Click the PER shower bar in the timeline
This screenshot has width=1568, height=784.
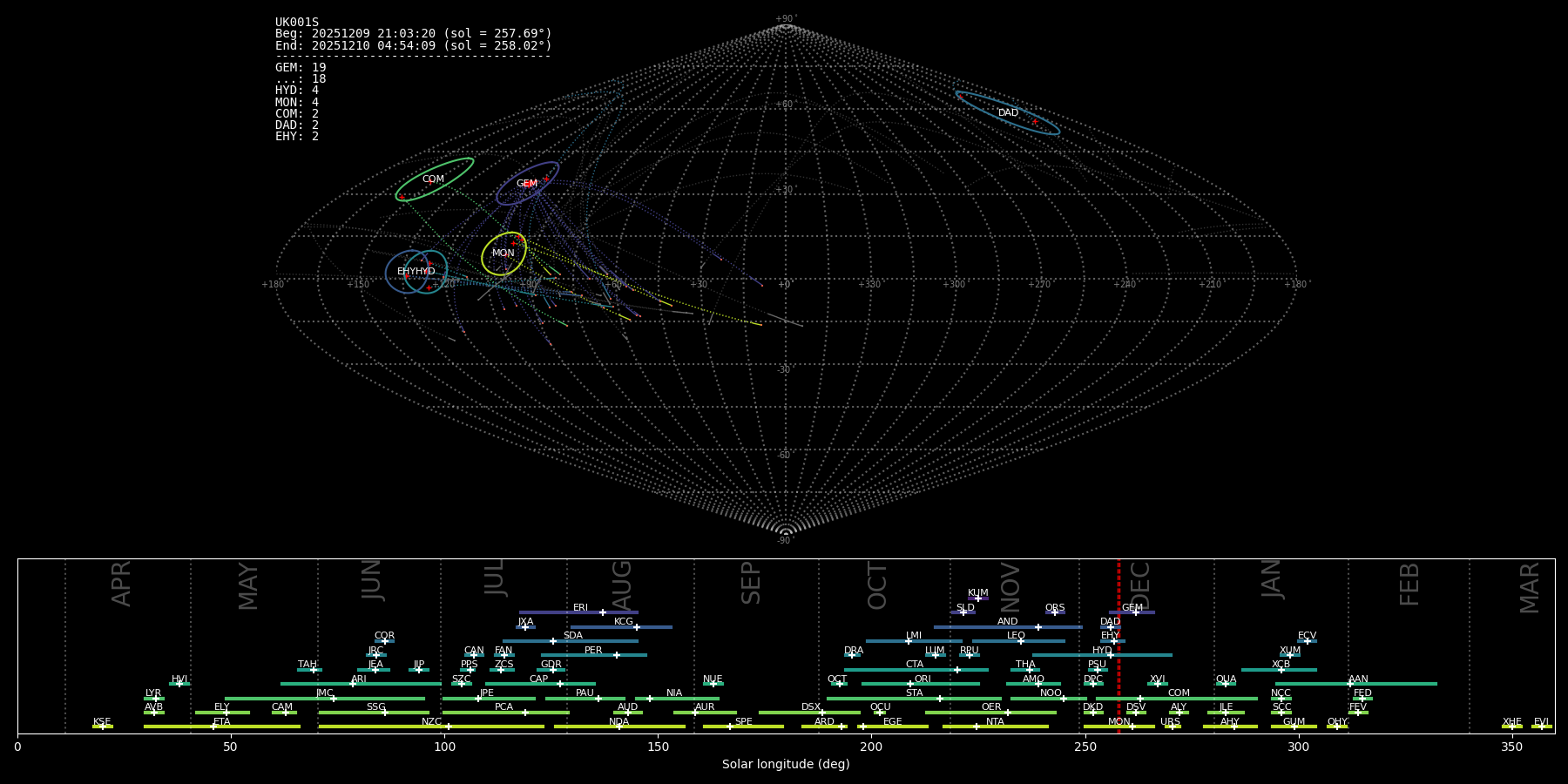594,655
